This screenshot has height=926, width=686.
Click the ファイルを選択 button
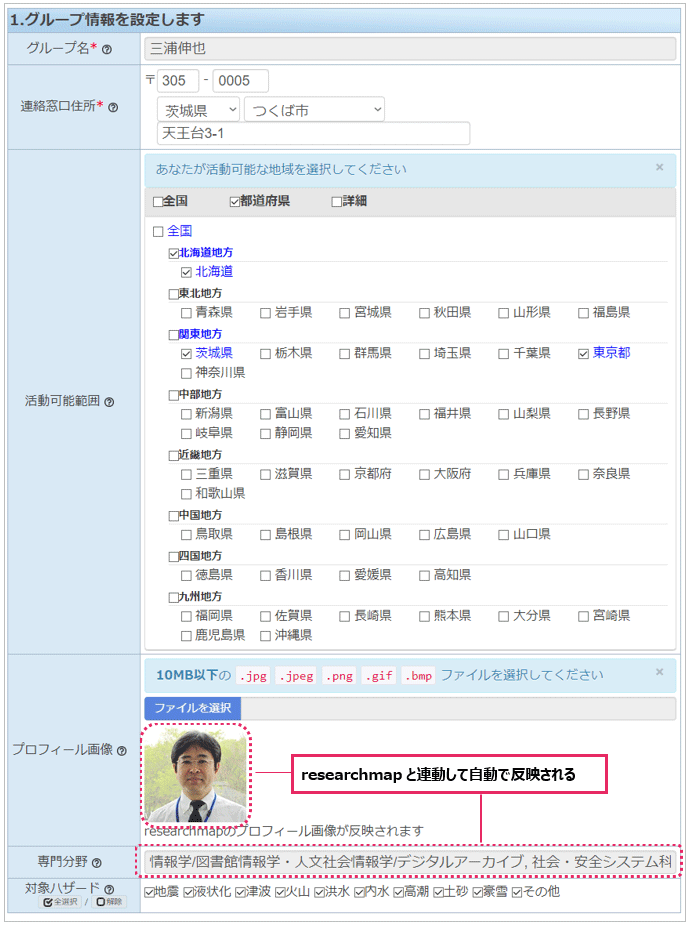(x=192, y=708)
